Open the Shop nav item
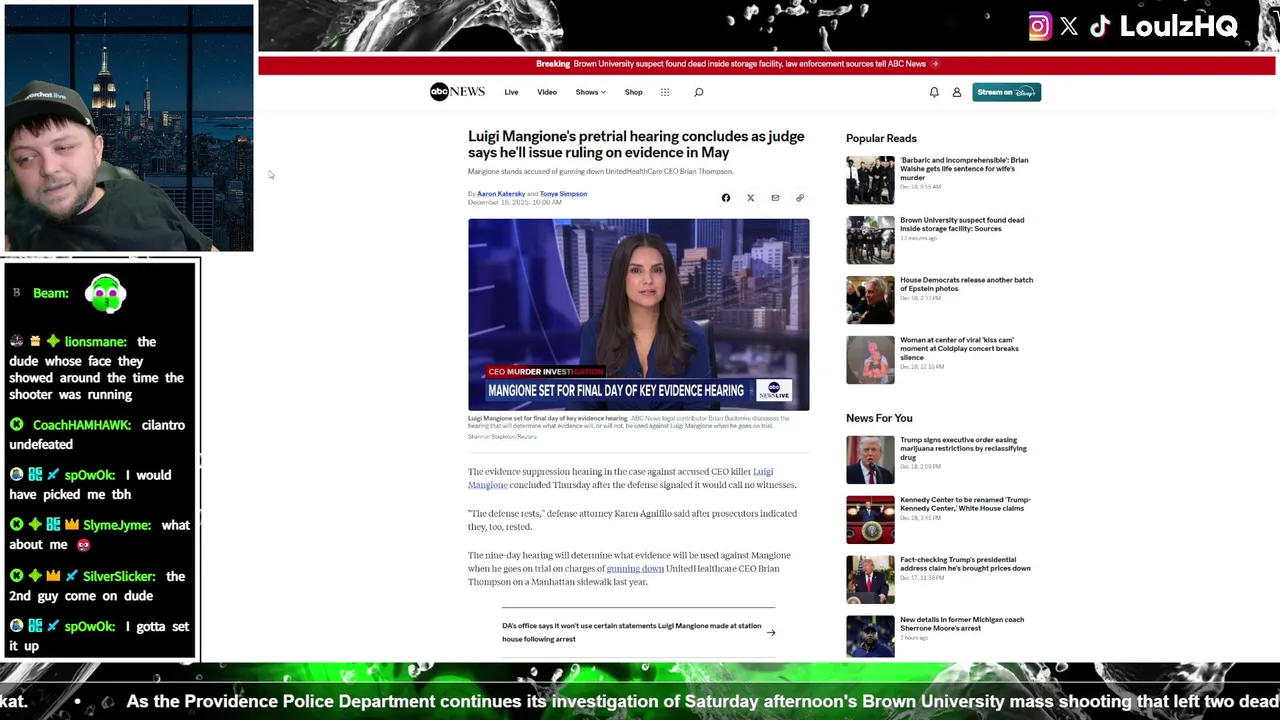 [x=634, y=92]
